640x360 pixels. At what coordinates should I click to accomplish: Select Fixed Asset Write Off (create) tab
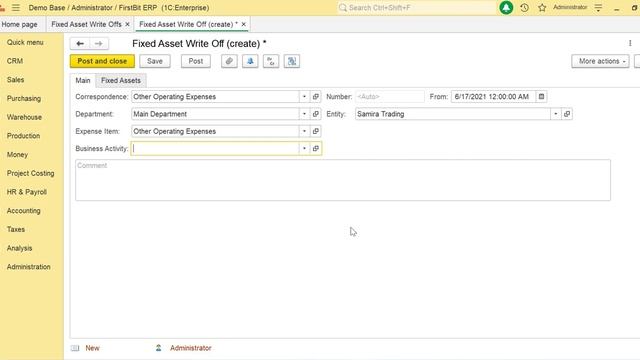188,24
